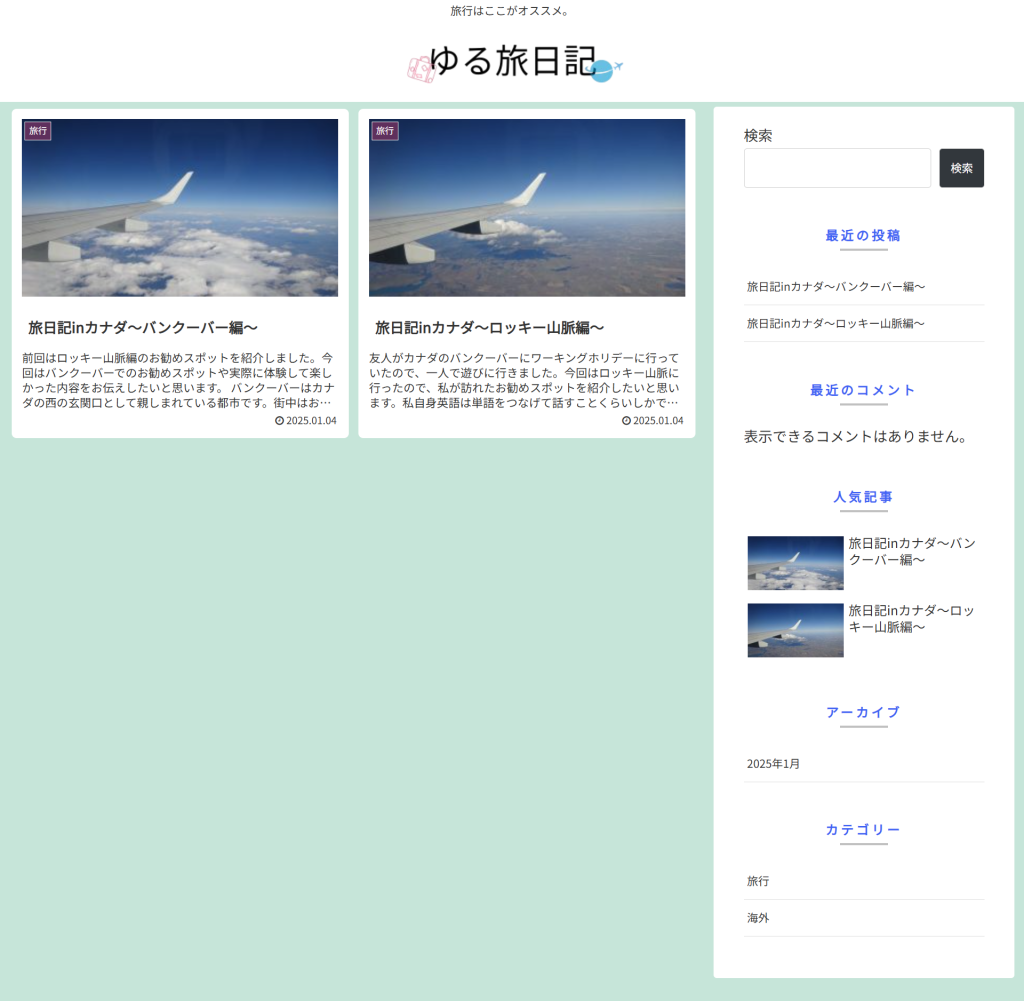Screen dimensions: 1024x1001
Task: Click the suitcase icon beside the logo
Action: [421, 69]
